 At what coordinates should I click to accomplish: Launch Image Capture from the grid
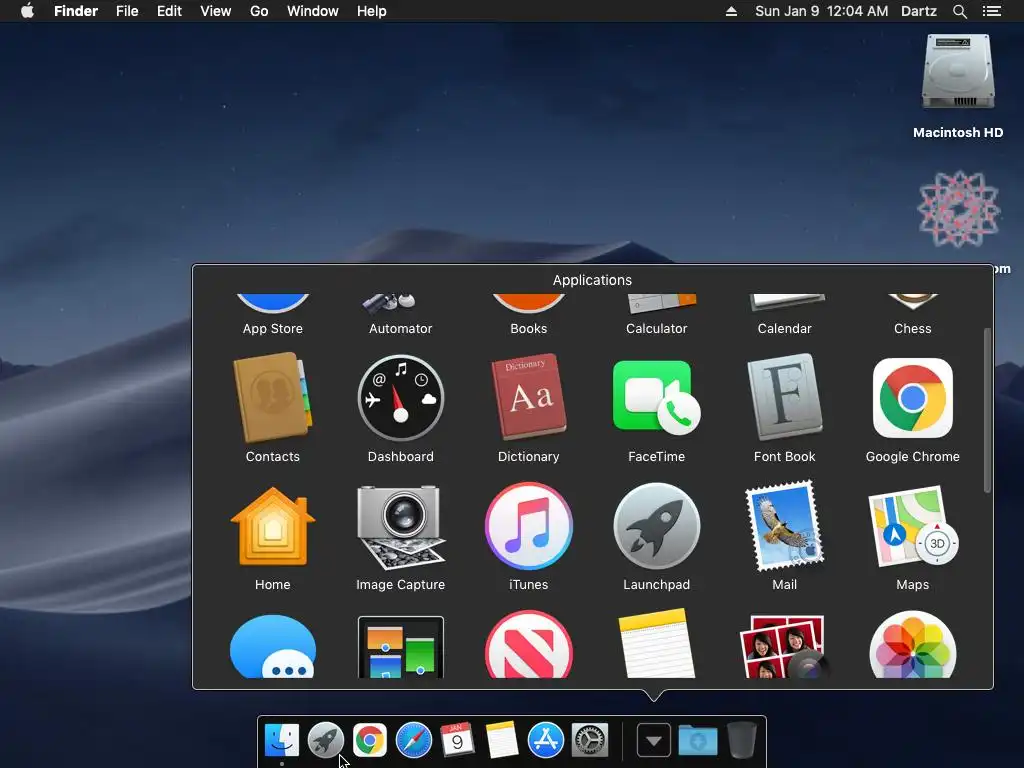400,528
